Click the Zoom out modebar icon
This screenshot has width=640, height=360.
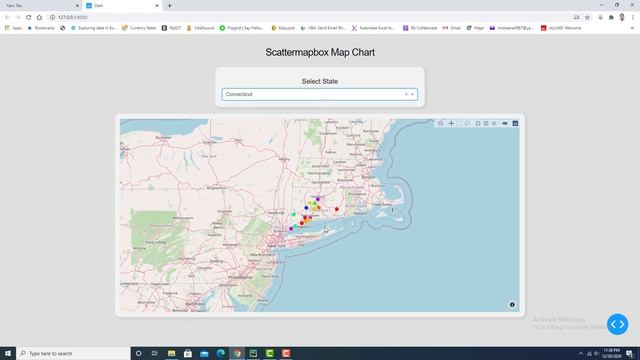tap(486, 123)
